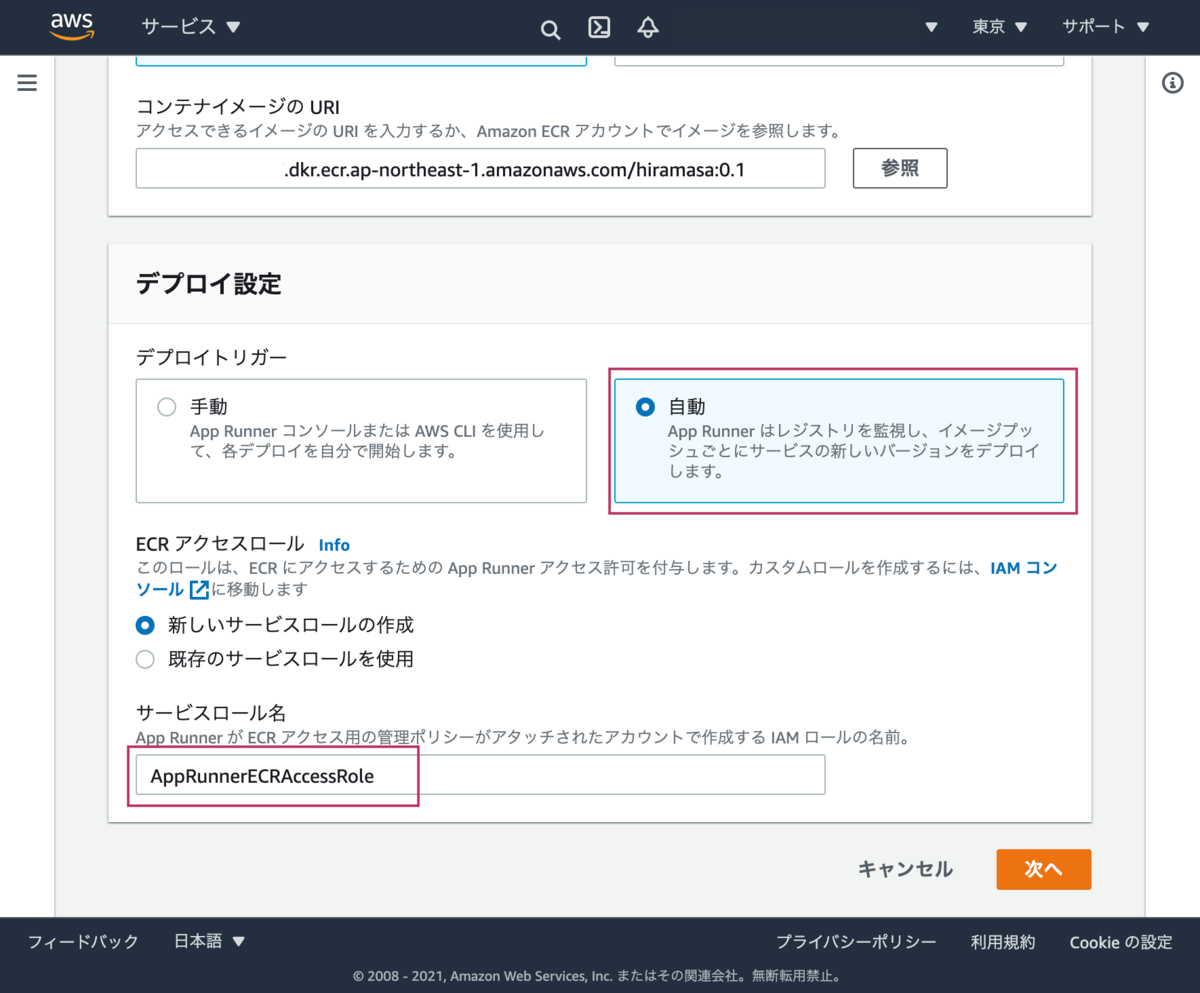
Task: Open the 東京 region selector
Action: (1000, 27)
